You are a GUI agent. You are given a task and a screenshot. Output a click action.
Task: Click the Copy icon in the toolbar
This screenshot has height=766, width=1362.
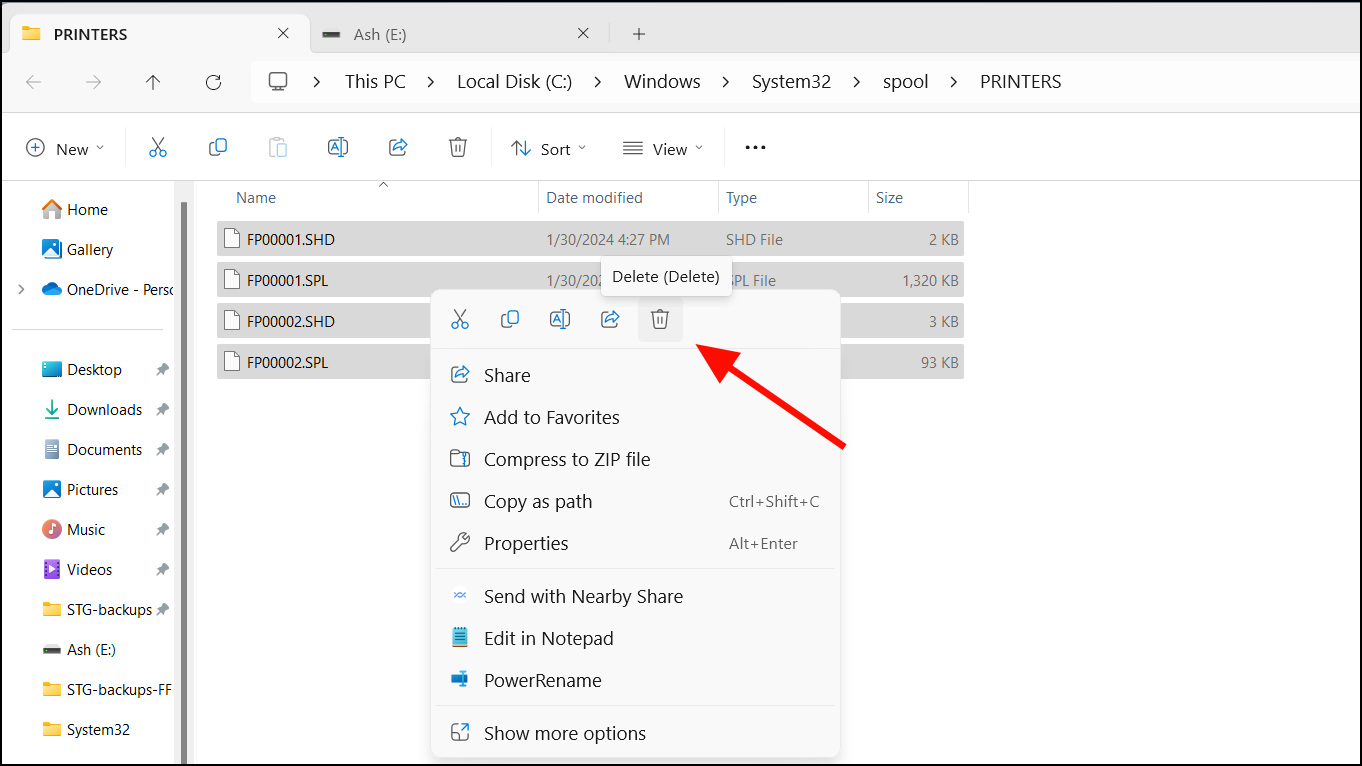(218, 147)
